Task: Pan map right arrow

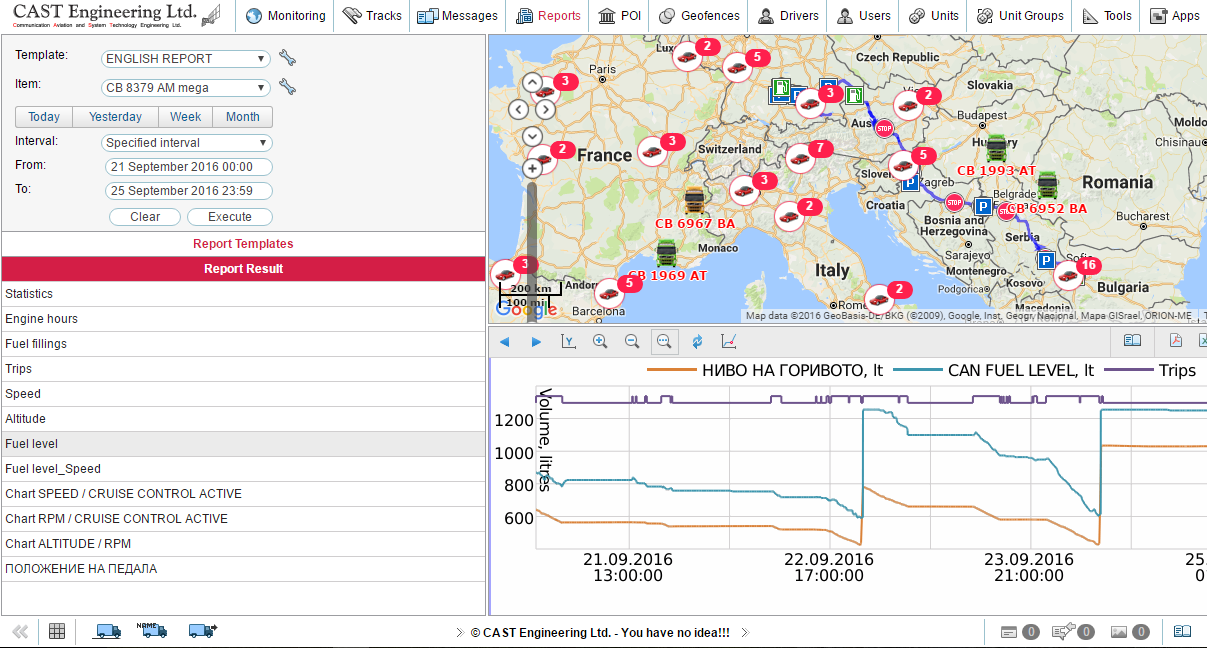Action: [546, 109]
